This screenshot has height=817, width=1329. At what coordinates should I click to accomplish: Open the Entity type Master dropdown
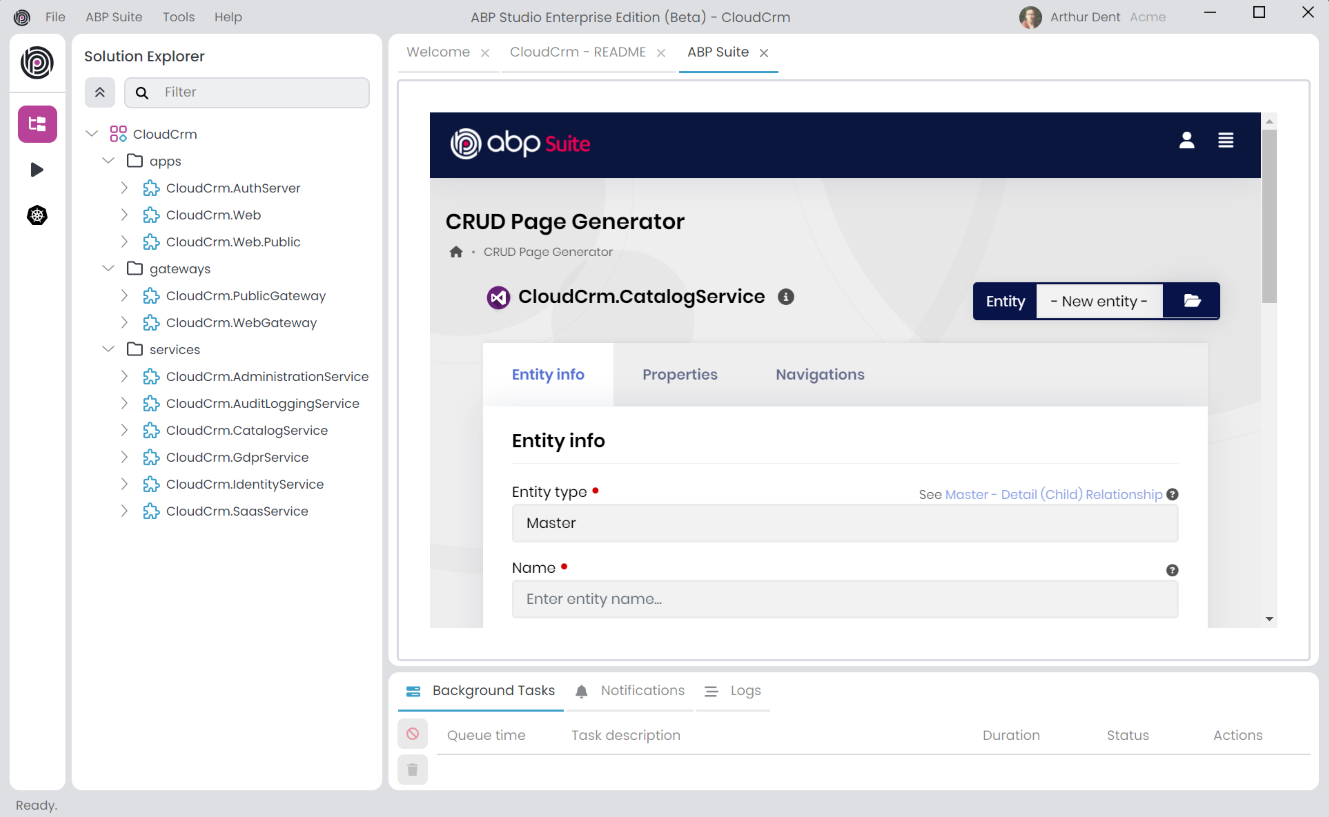tap(844, 523)
